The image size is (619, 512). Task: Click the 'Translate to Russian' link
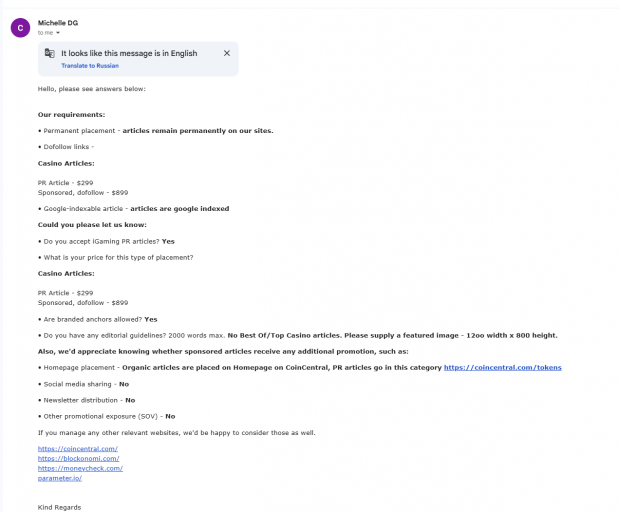(90, 66)
